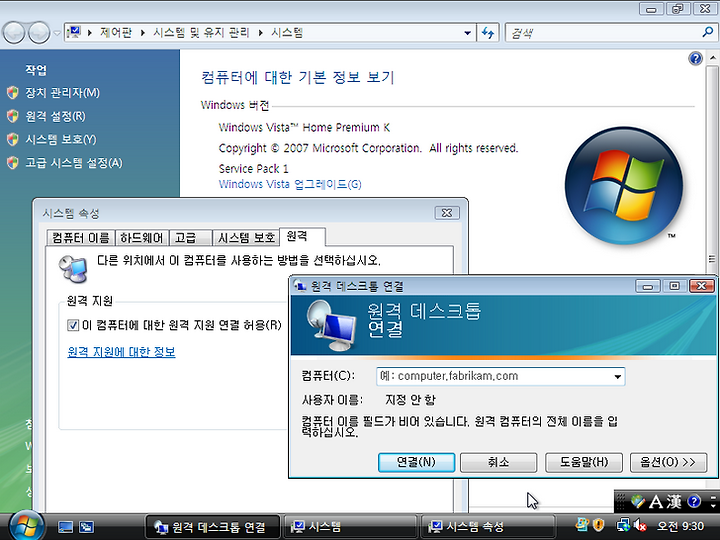This screenshot has width=720, height=540.
Task: Select 시스템 taskbar button
Action: [350, 527]
